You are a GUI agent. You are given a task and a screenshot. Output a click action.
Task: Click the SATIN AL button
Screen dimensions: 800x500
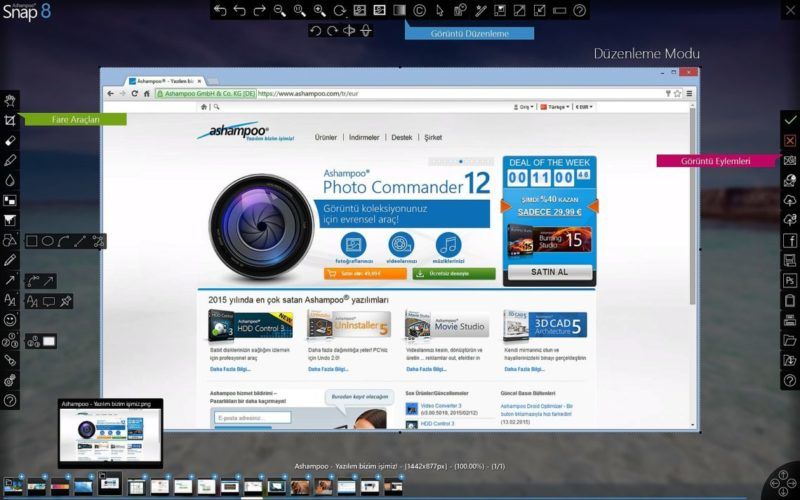(x=549, y=272)
